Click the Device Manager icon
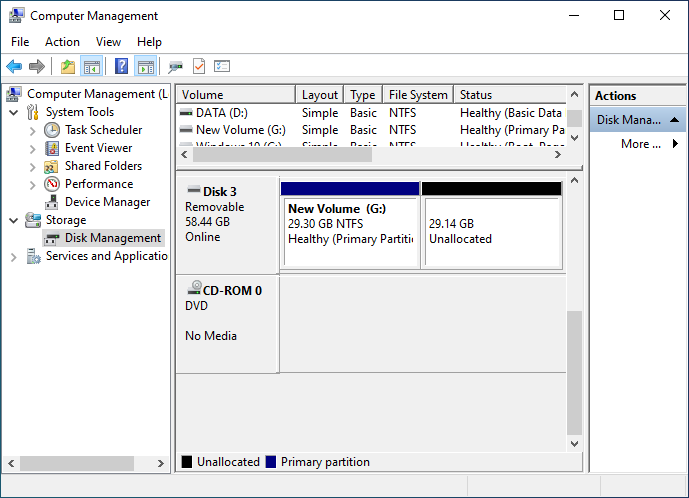The height and width of the screenshot is (498, 689). point(52,202)
